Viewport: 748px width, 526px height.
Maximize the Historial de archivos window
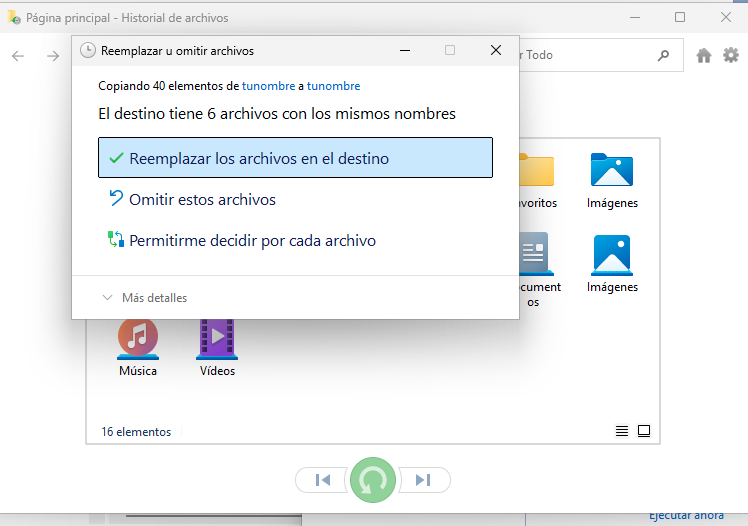click(x=680, y=17)
